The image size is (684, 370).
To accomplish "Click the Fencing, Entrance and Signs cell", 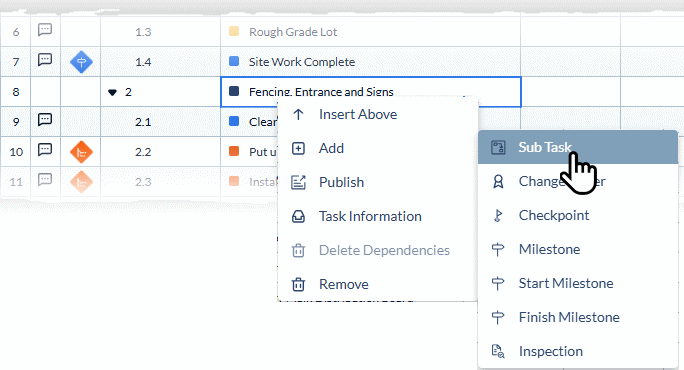I will click(x=371, y=92).
